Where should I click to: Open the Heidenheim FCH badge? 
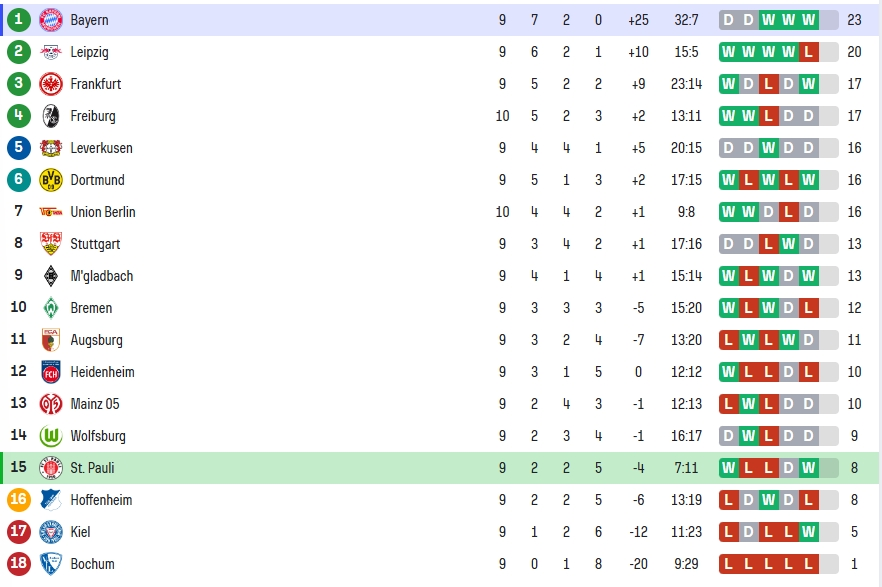51,372
